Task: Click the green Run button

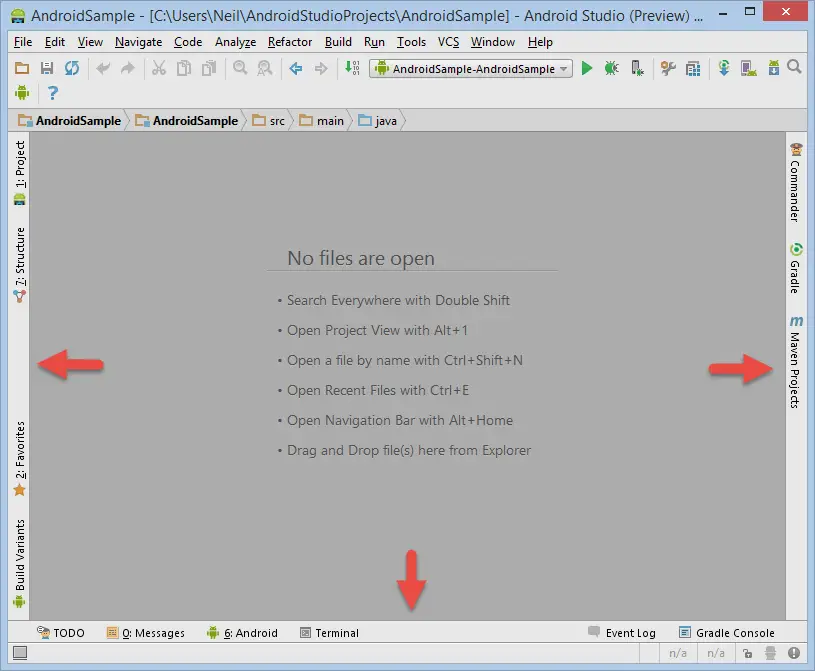Action: 587,68
